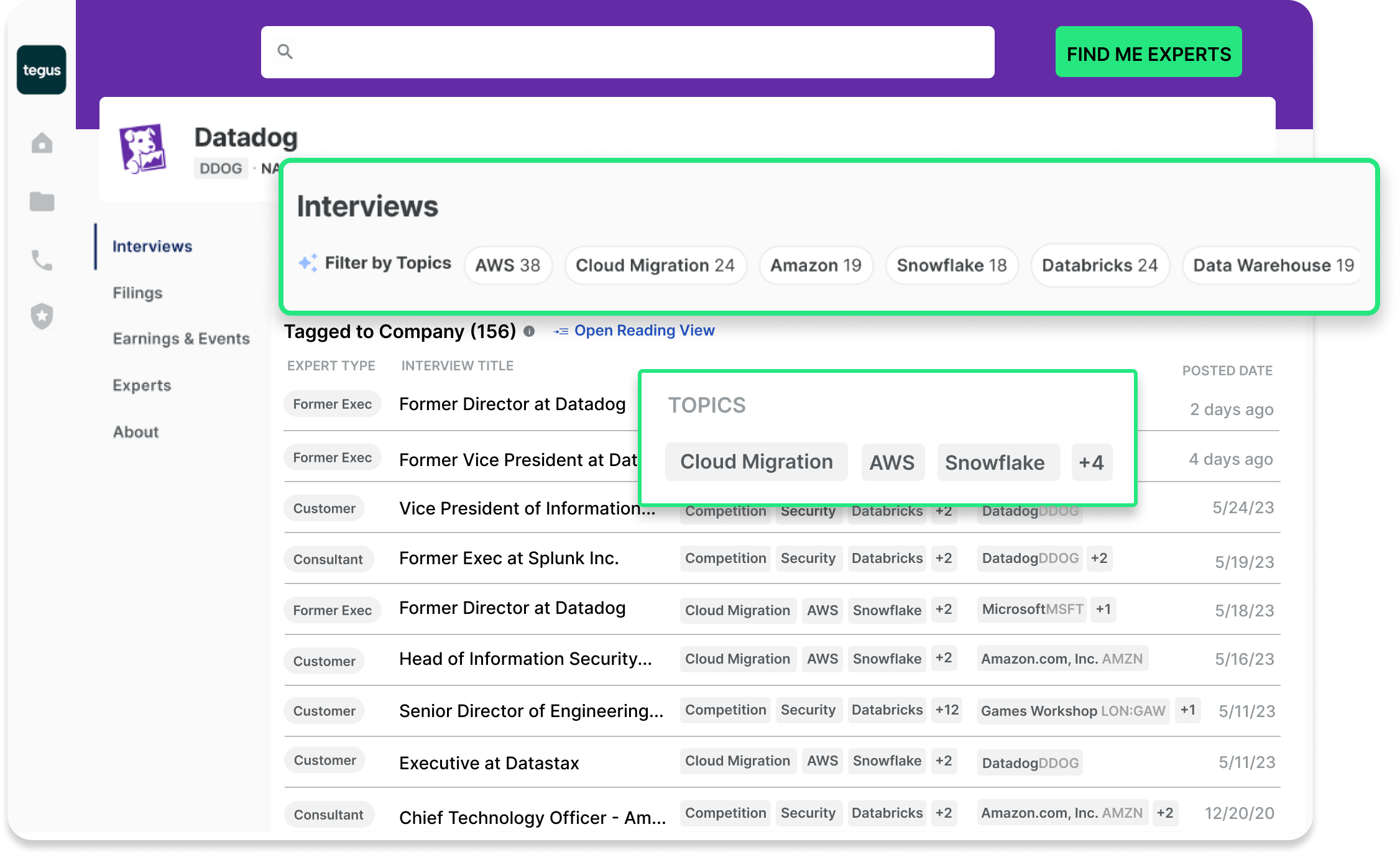The image size is (1400, 855).
Task: Click INTERVIEW TITLE column header
Action: [458, 366]
